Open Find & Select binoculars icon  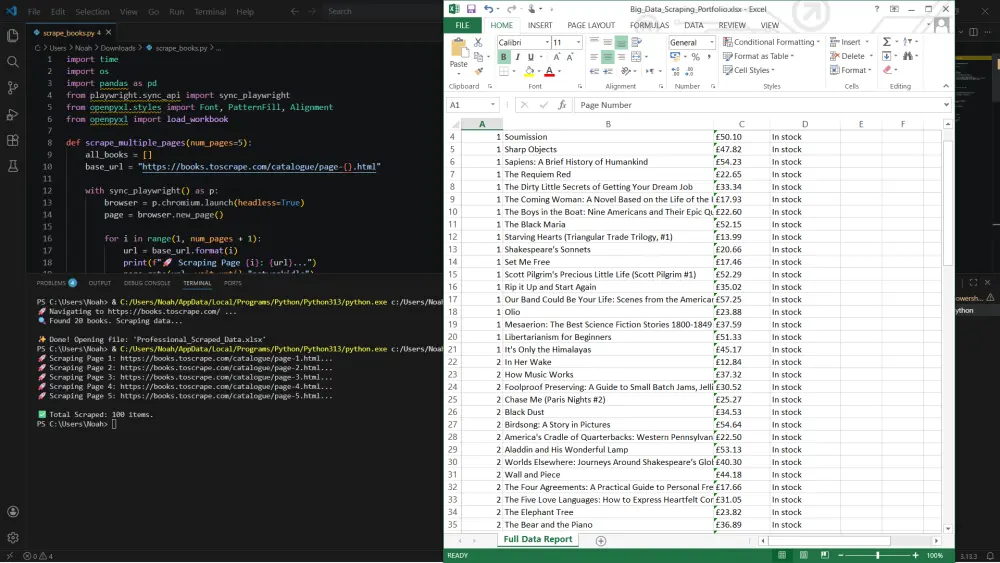pyautogui.click(x=908, y=57)
